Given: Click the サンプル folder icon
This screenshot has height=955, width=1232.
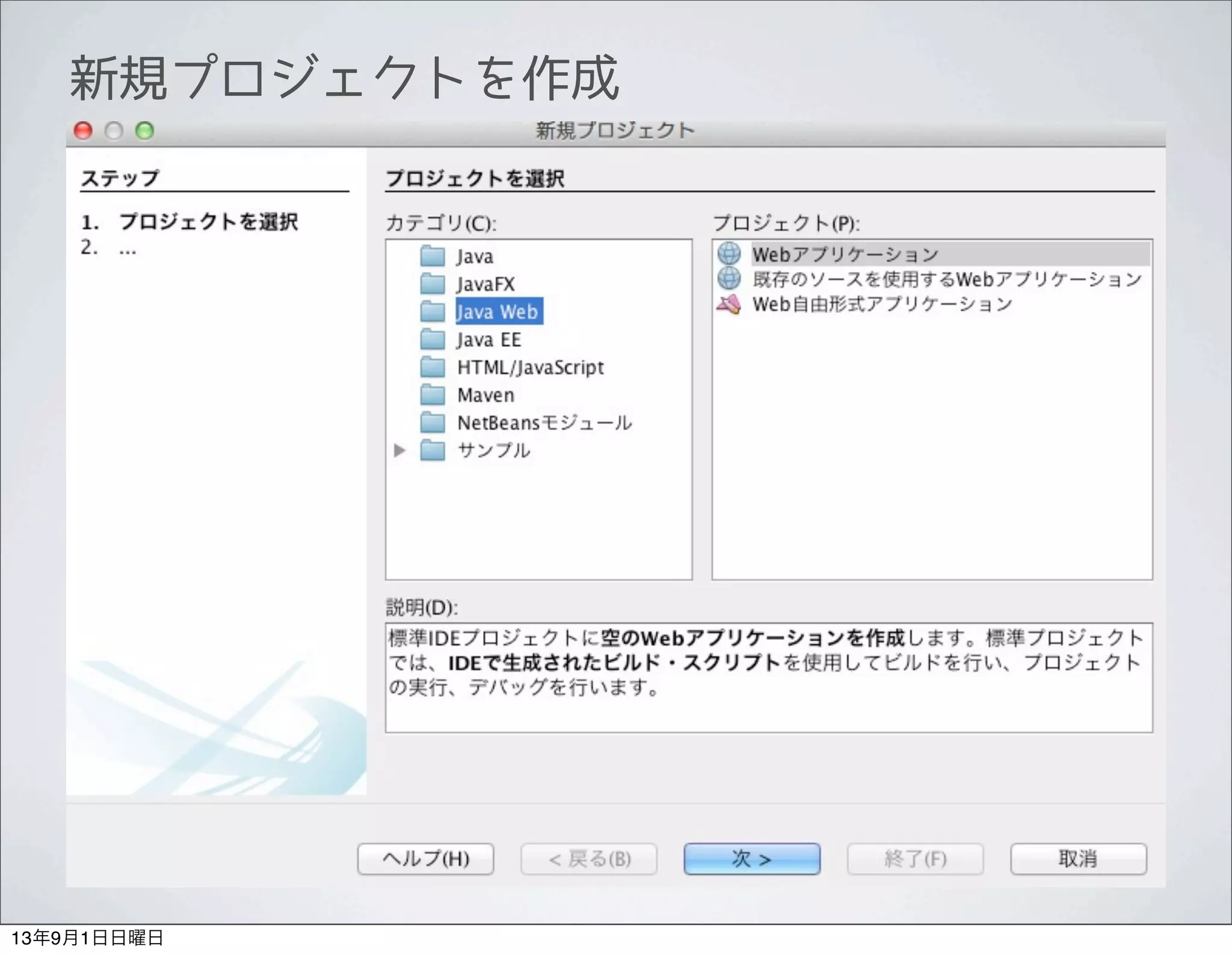Looking at the screenshot, I should (x=433, y=450).
